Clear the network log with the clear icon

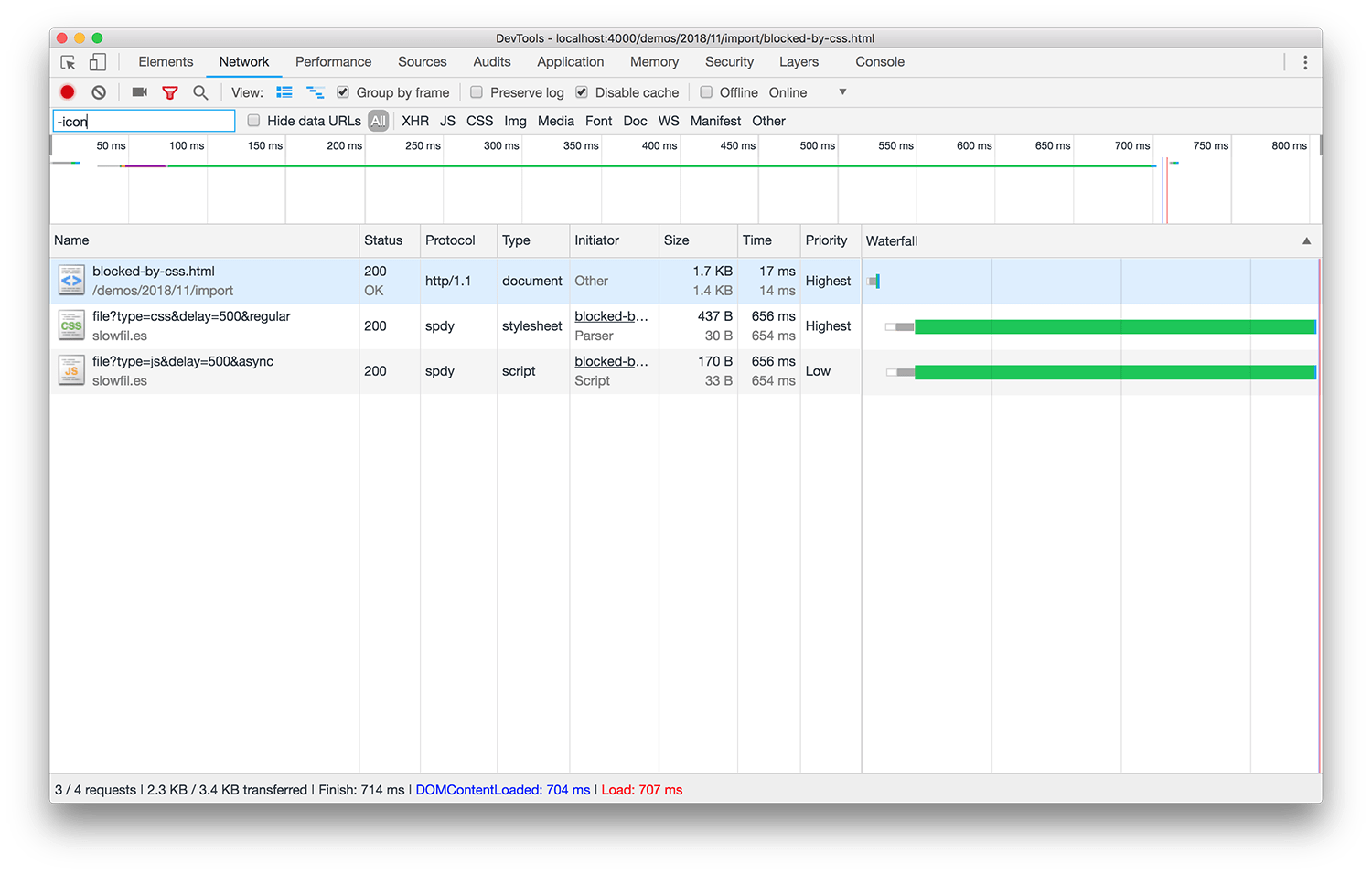pyautogui.click(x=99, y=92)
